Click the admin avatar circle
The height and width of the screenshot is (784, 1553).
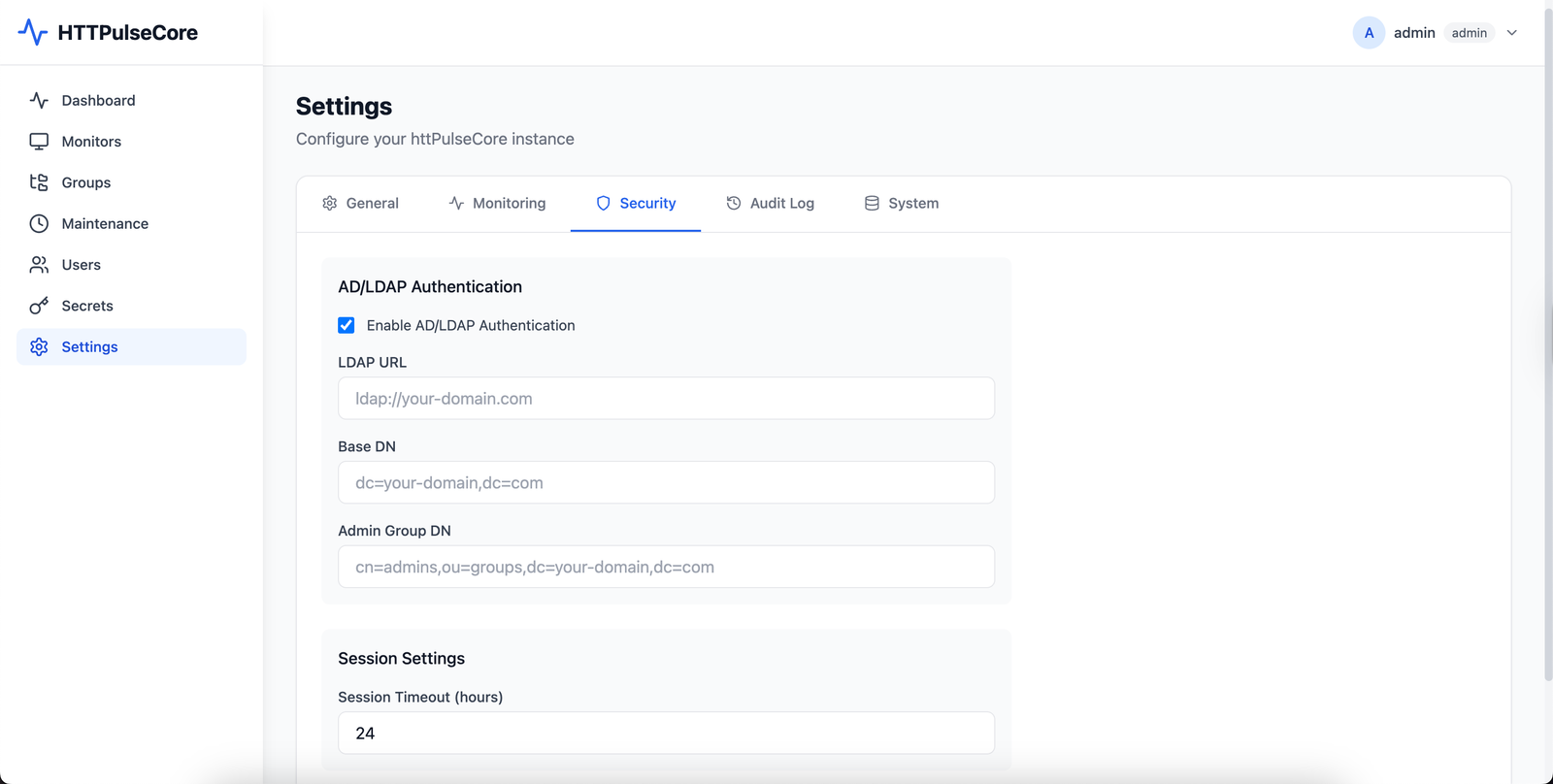[1369, 33]
